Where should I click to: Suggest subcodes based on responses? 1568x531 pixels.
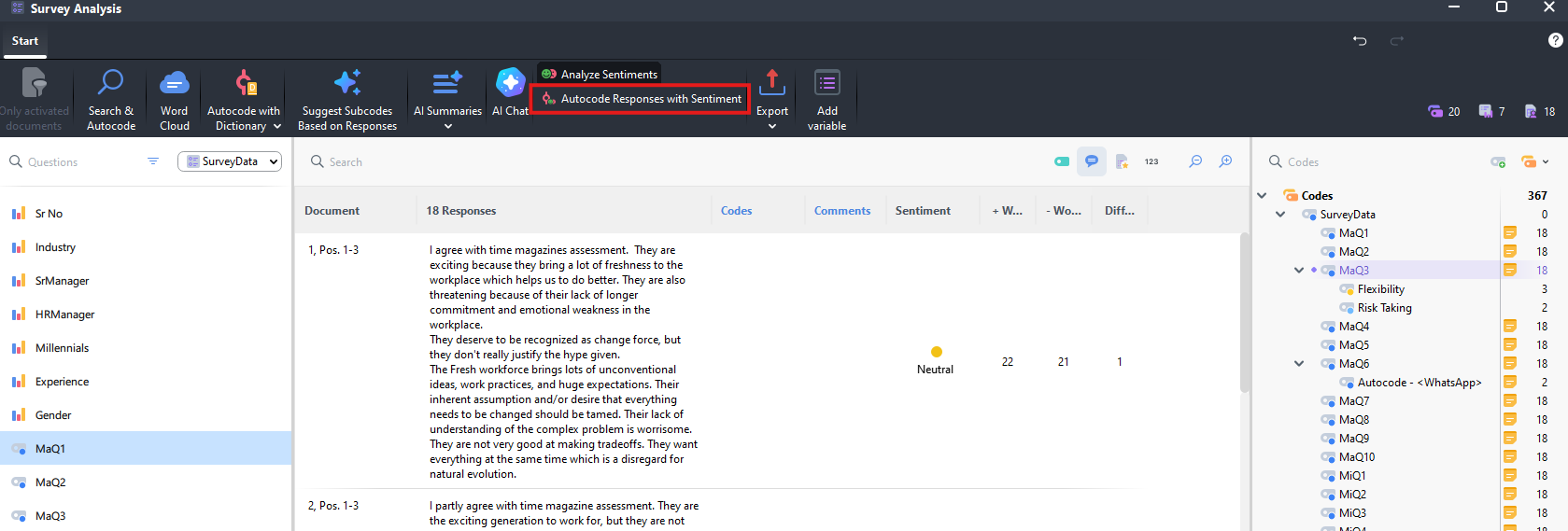(347, 99)
